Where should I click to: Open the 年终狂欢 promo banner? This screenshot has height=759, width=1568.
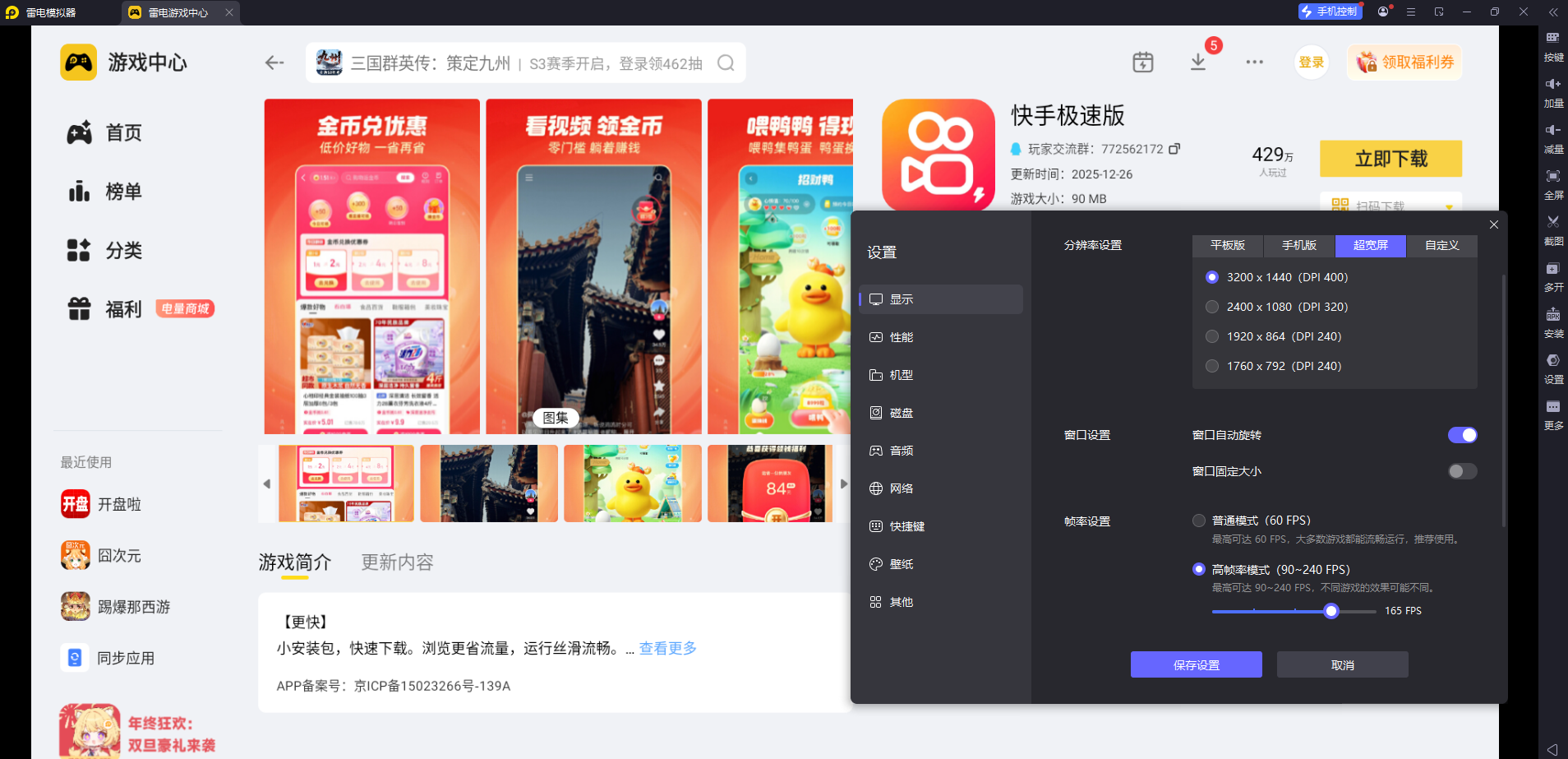point(138,730)
